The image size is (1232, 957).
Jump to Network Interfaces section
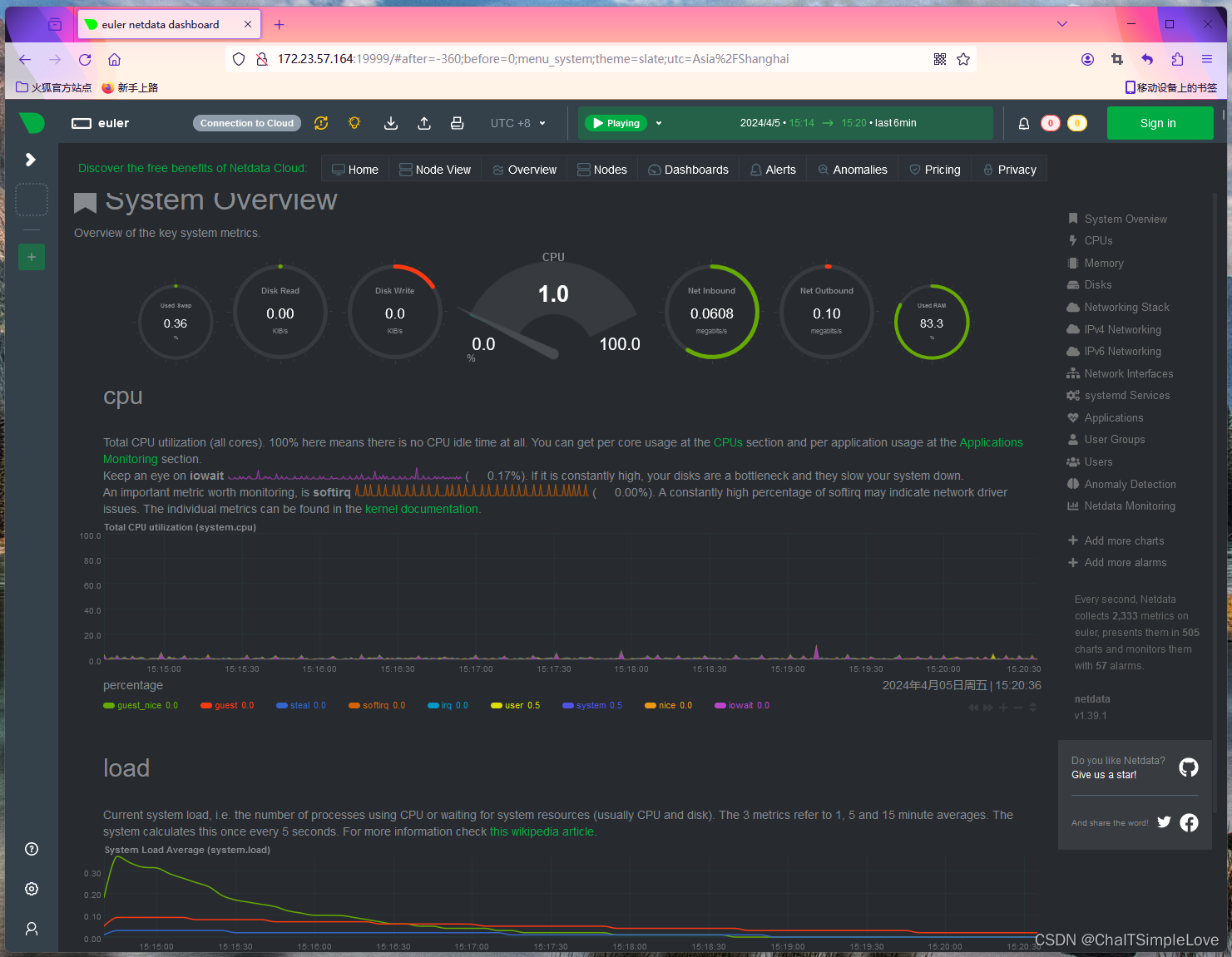pos(1121,374)
